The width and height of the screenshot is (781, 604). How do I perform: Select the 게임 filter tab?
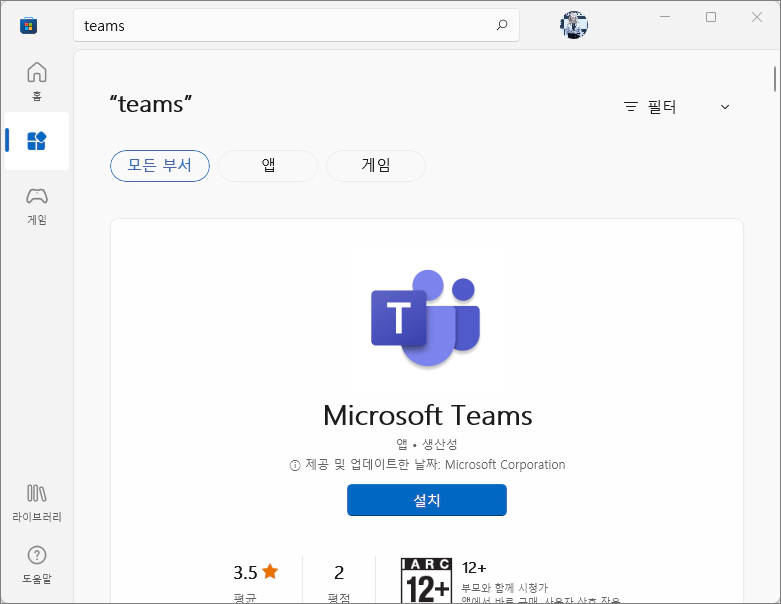tap(376, 166)
